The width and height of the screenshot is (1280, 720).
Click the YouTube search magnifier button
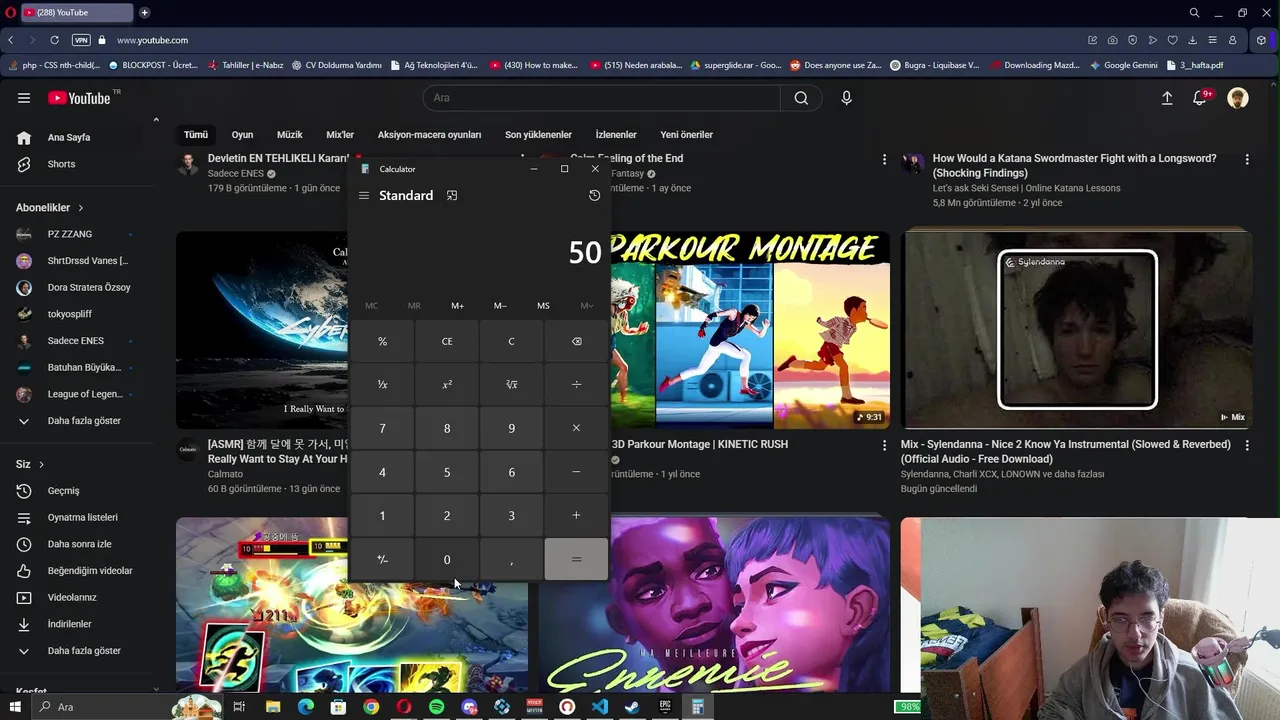[801, 98]
